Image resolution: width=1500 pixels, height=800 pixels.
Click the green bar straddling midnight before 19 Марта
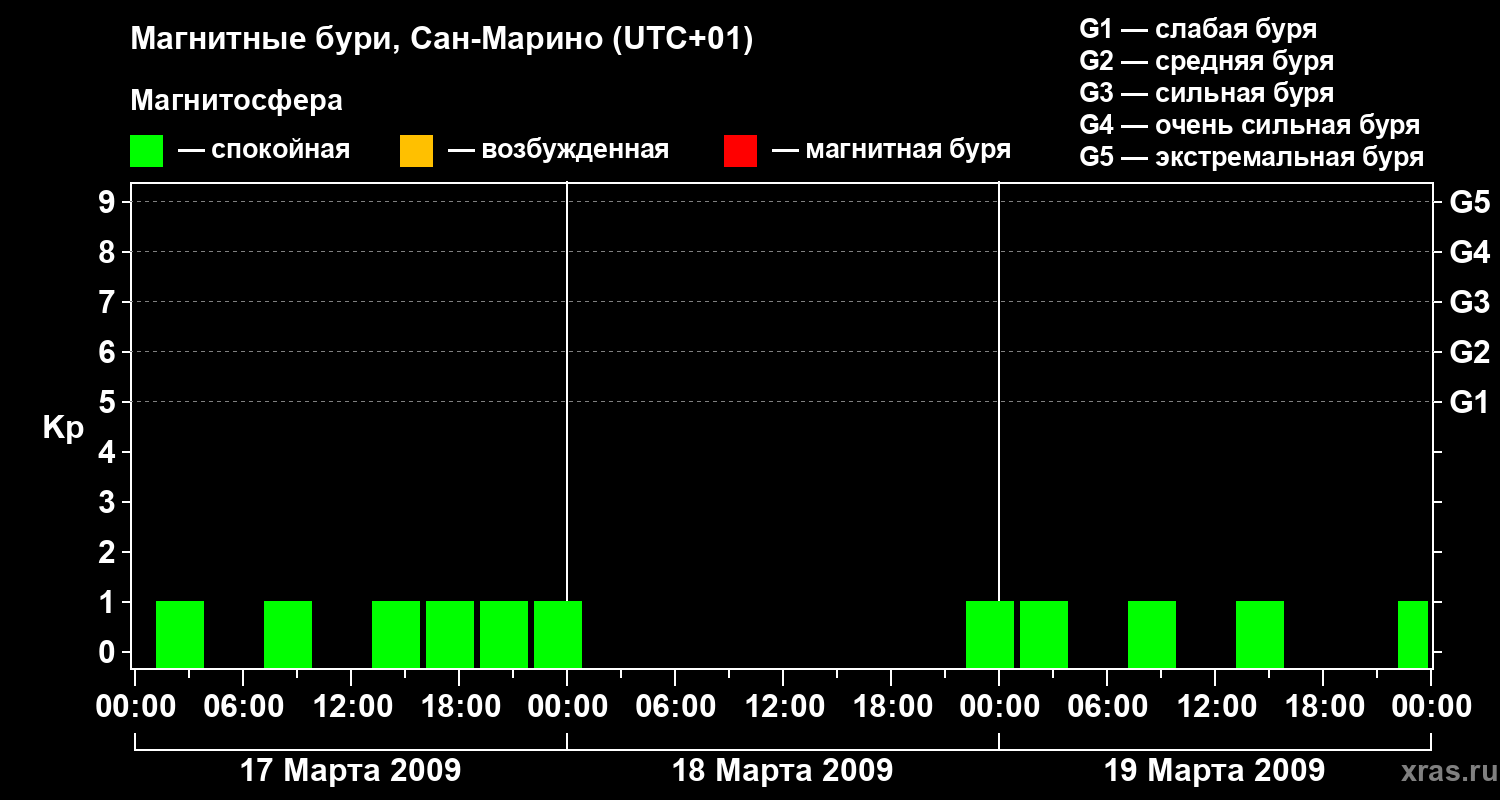click(990, 634)
